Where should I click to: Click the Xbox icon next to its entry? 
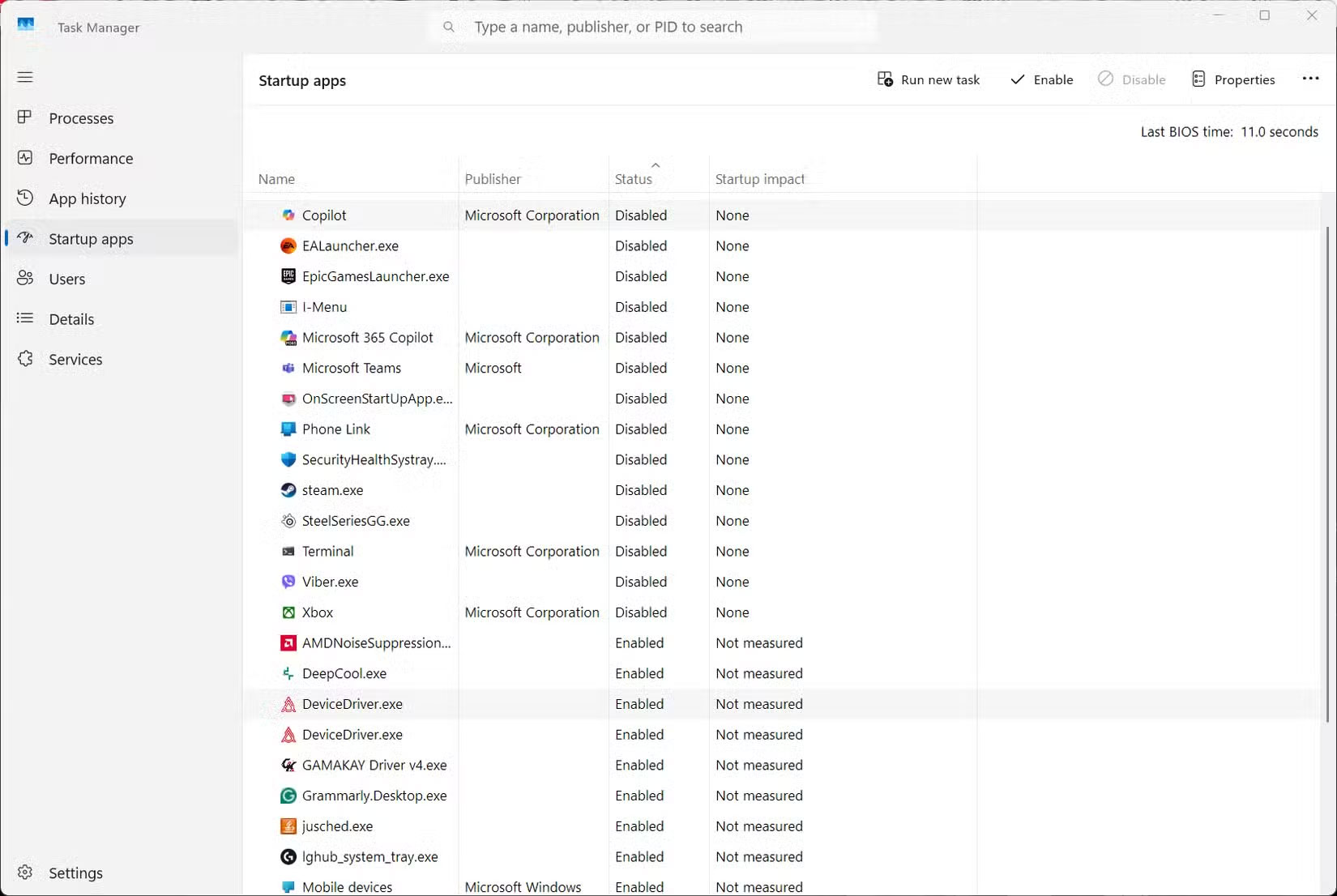click(288, 612)
